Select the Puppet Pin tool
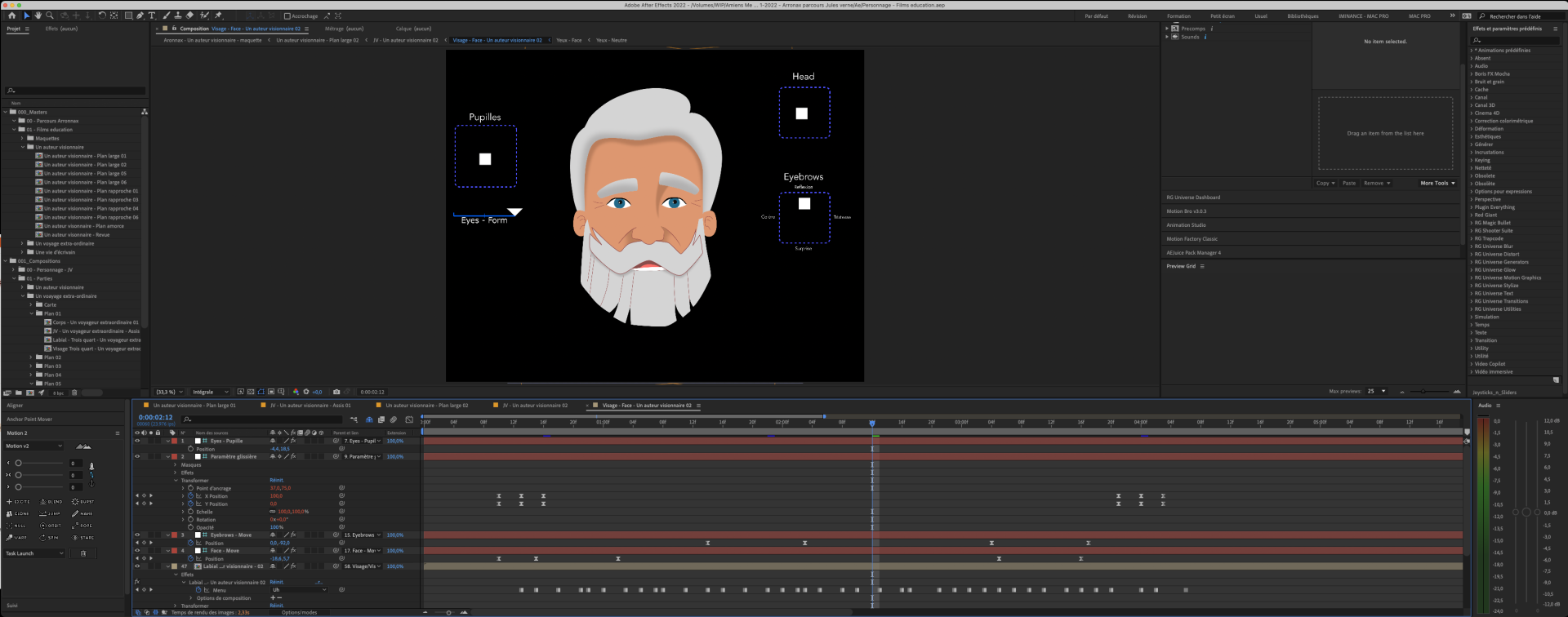The image size is (1568, 617). 218,16
